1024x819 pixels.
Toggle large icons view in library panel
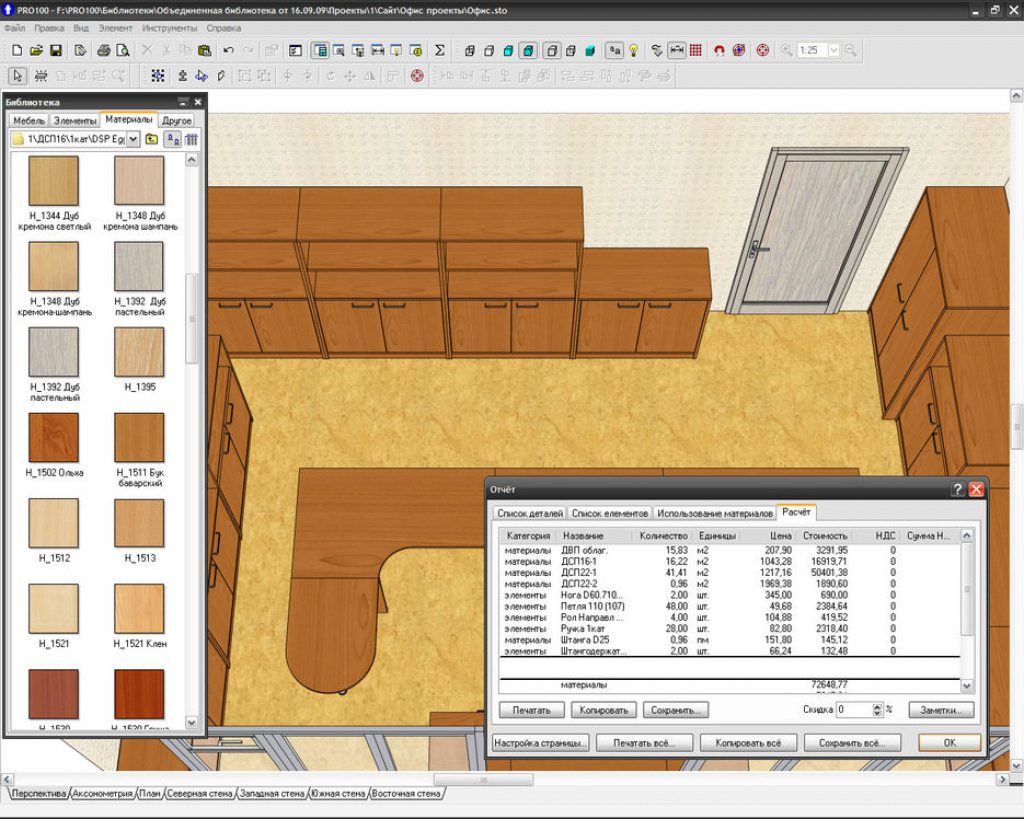[172, 139]
